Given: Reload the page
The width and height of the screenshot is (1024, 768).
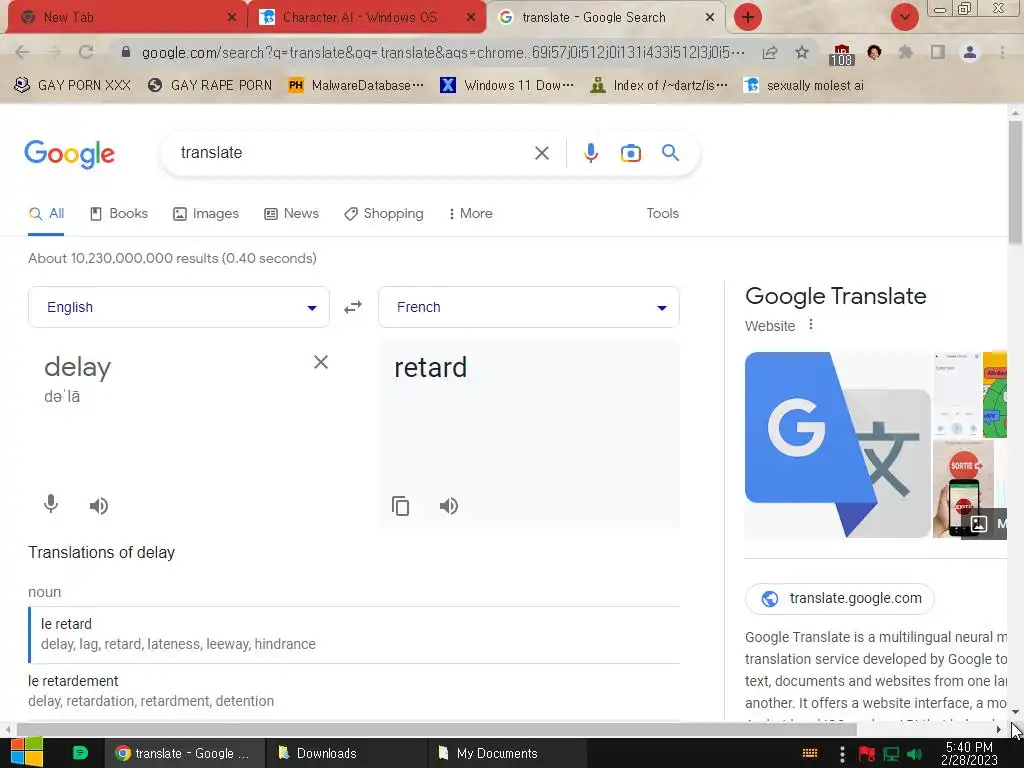Looking at the screenshot, I should (86, 52).
